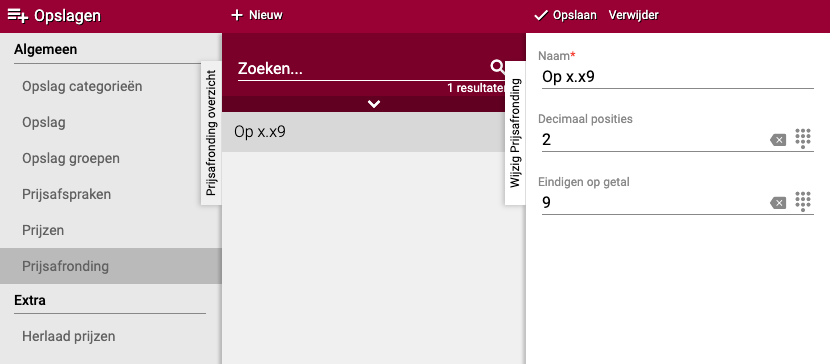Click Herlaad prijzen under Extra
Viewport: 830px width, 364px height.
[x=69, y=336]
